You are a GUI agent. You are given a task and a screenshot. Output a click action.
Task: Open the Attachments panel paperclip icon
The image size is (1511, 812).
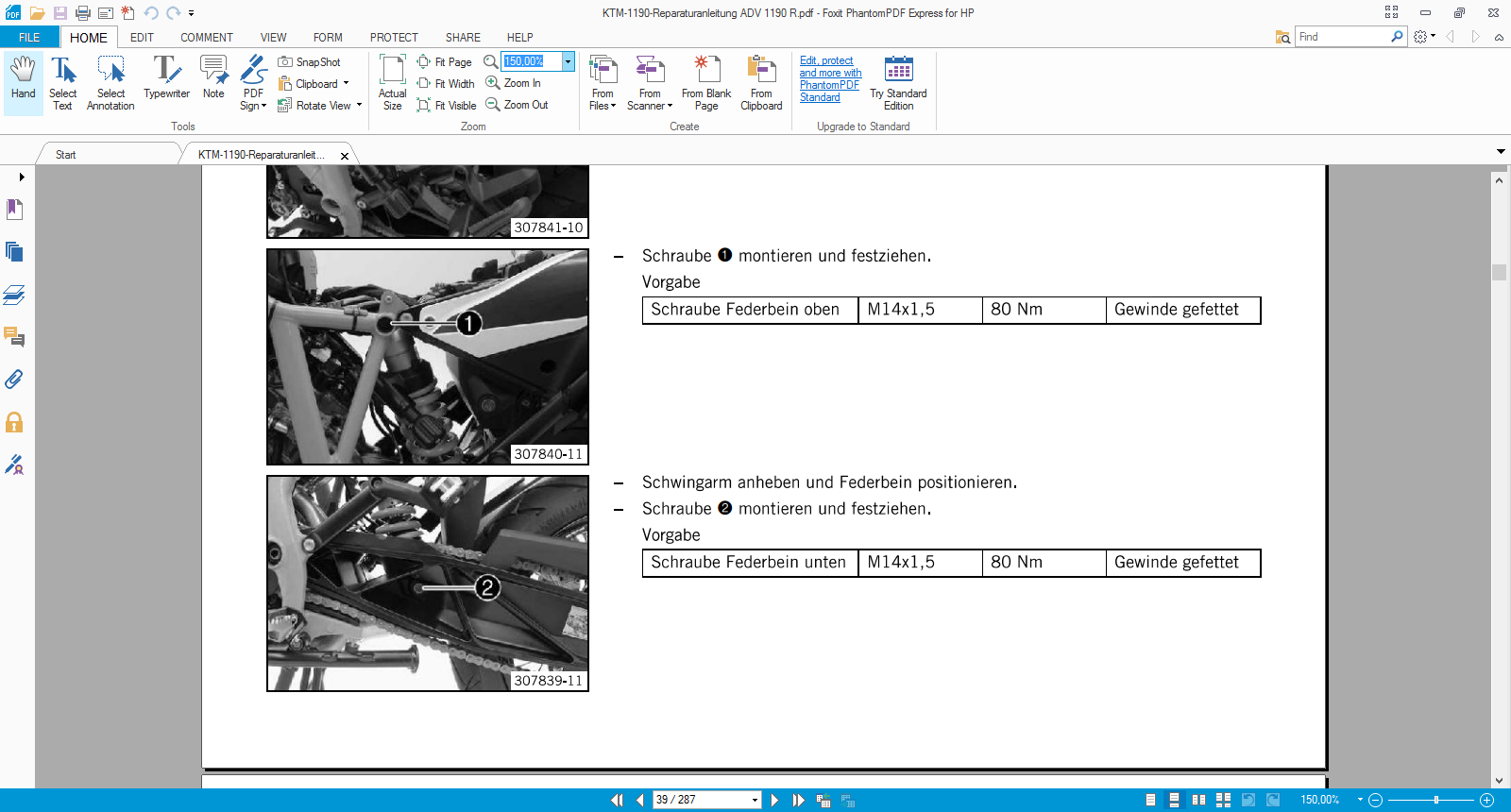tap(14, 380)
